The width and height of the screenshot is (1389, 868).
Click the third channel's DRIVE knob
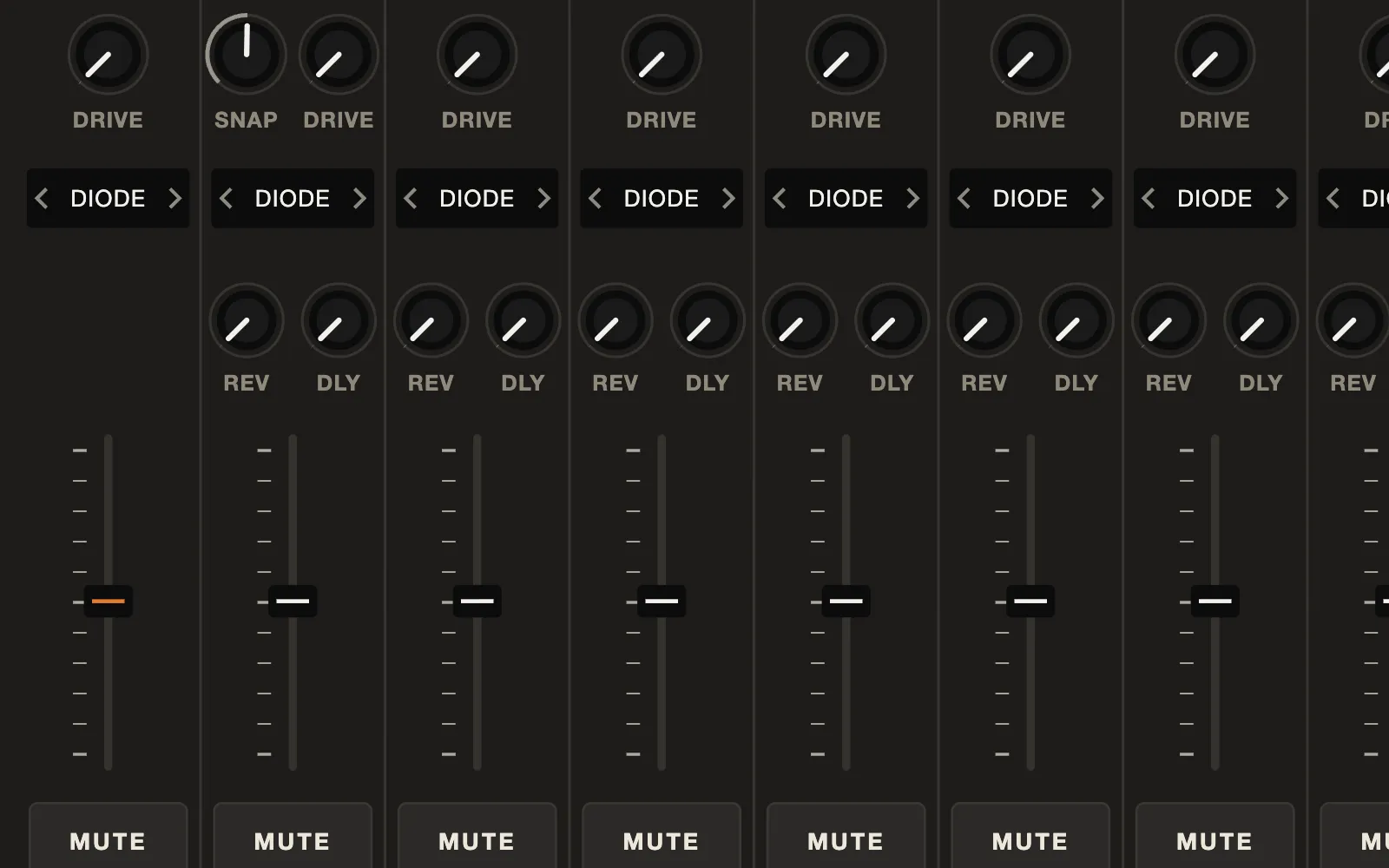(477, 55)
